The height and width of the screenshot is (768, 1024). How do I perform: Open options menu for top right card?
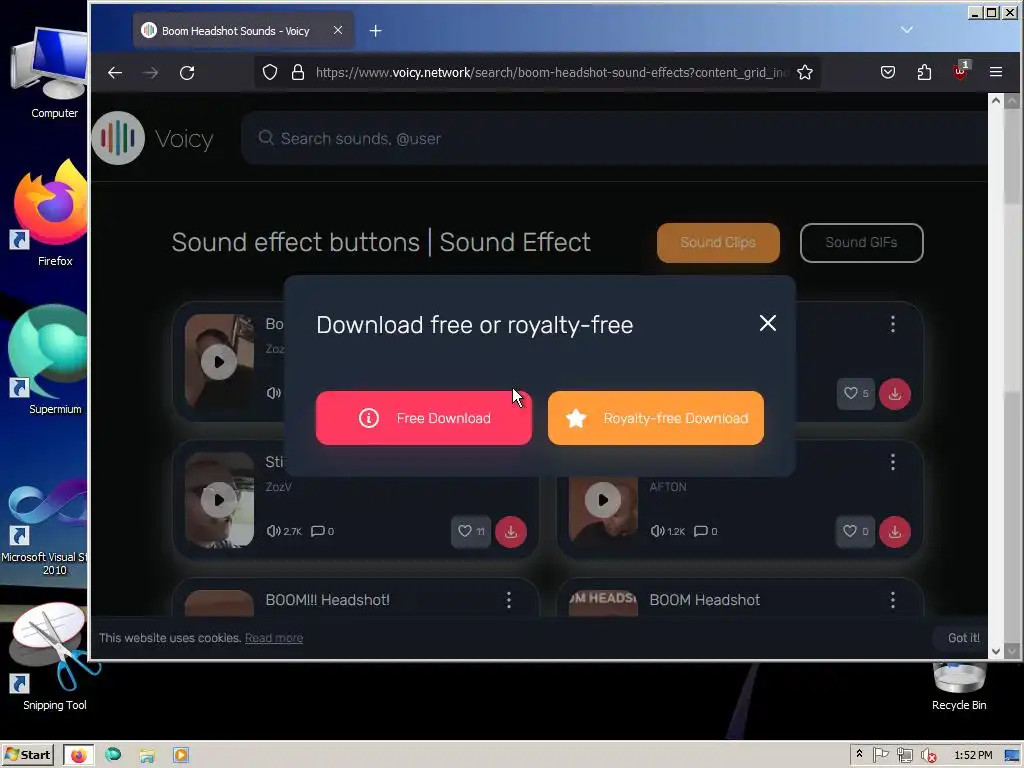(x=892, y=324)
